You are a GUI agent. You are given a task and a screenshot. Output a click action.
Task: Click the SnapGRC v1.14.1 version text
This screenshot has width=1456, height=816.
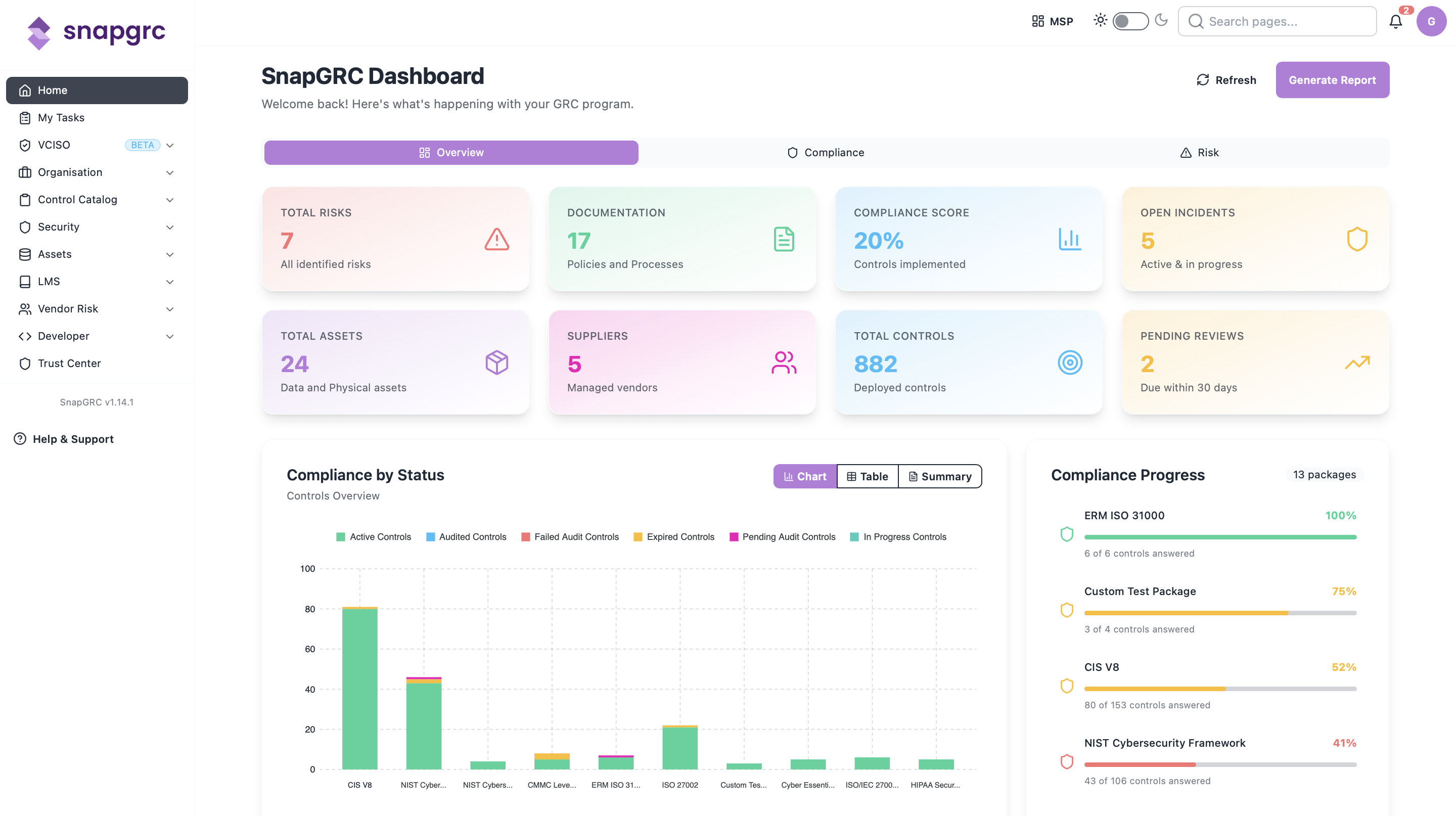[97, 402]
